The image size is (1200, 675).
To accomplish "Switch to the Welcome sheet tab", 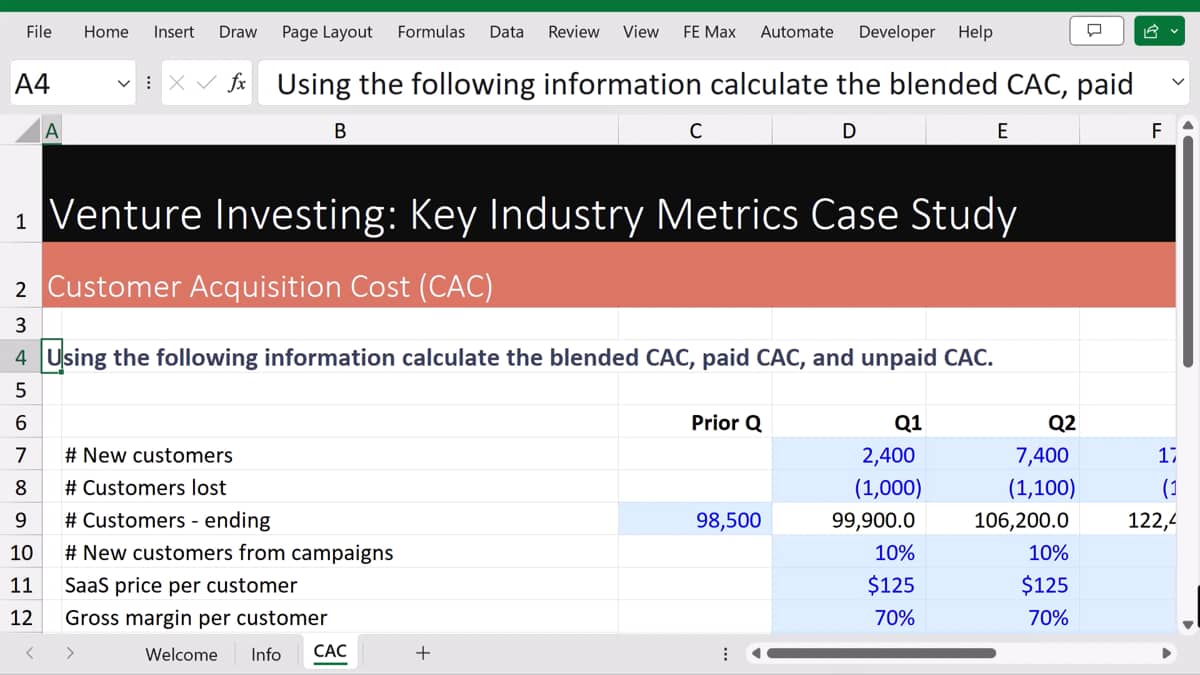I will tap(181, 654).
